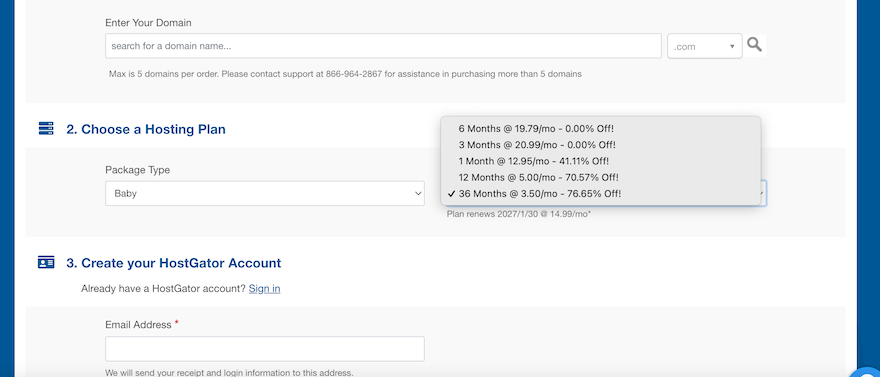Click the domain name search field

pos(383,46)
